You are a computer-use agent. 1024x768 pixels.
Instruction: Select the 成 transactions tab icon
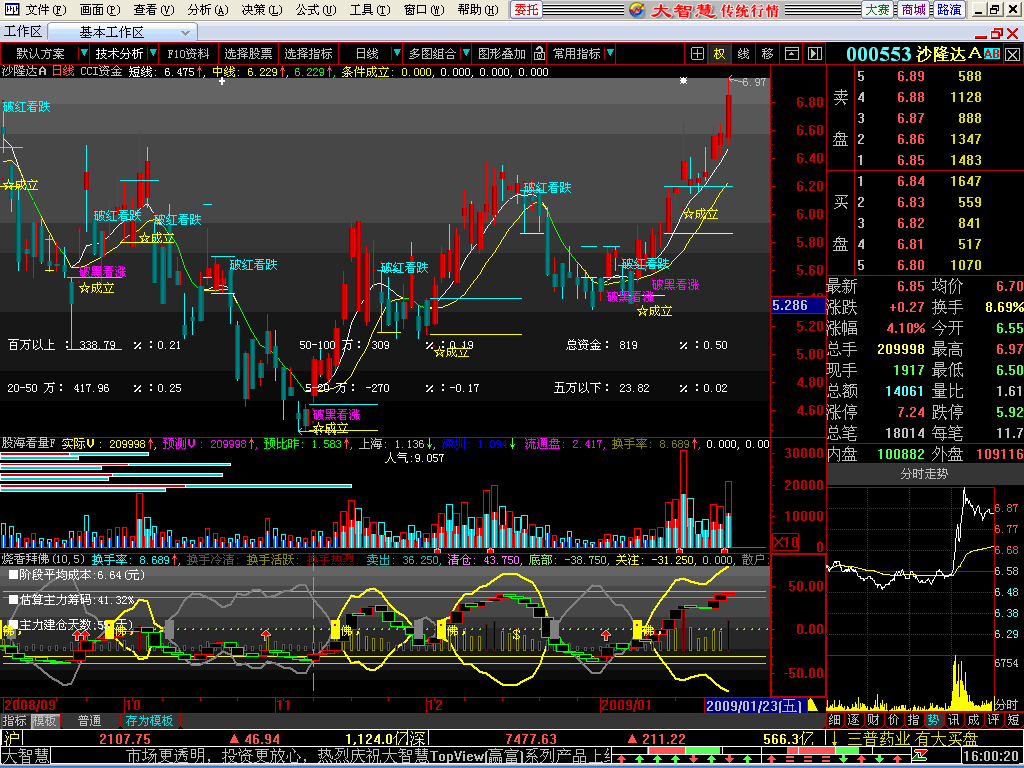974,720
